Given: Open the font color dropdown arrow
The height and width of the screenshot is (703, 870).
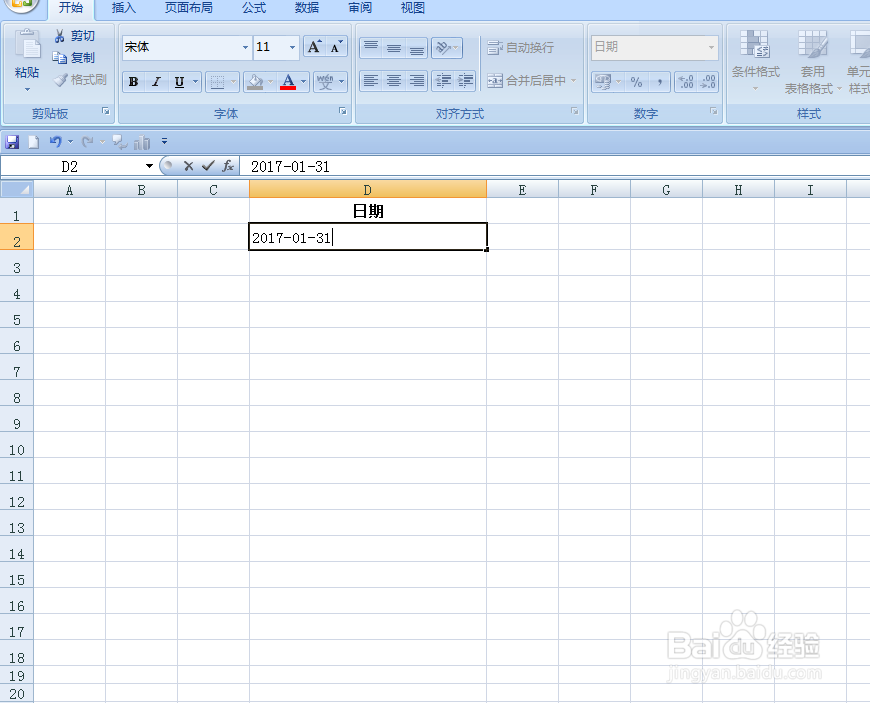Looking at the screenshot, I should pos(304,82).
